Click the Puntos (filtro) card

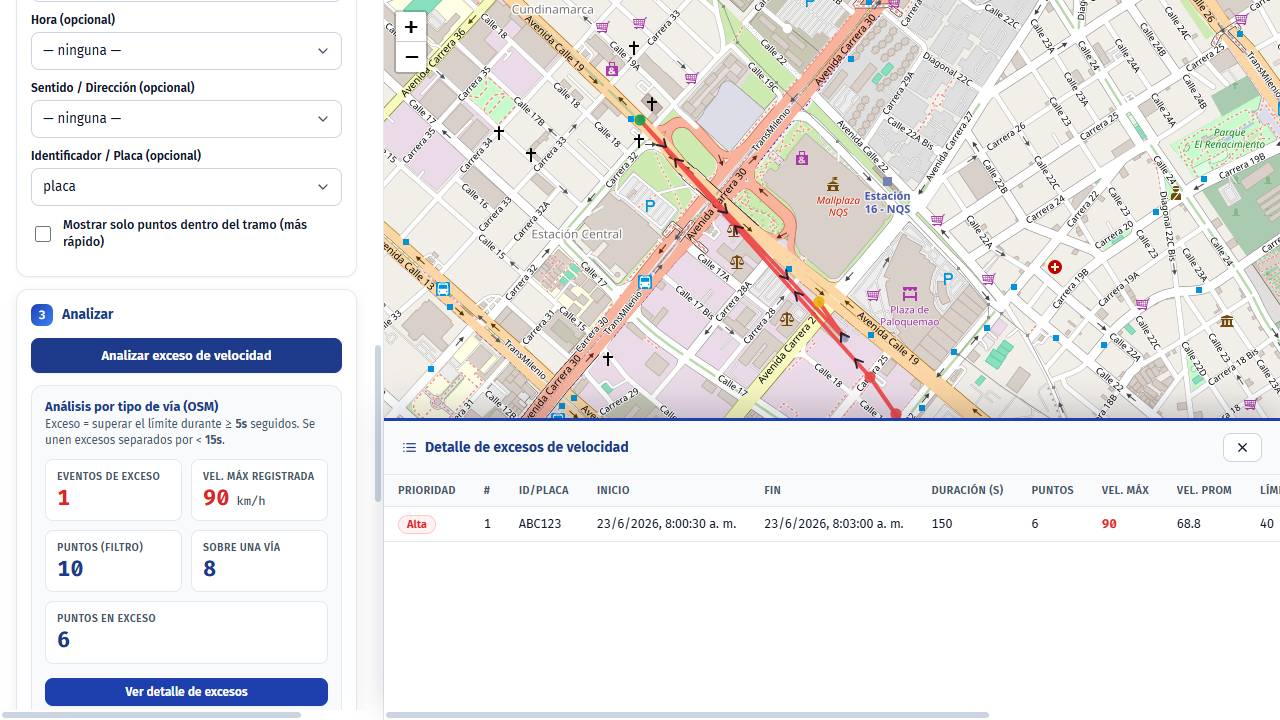tap(113, 561)
